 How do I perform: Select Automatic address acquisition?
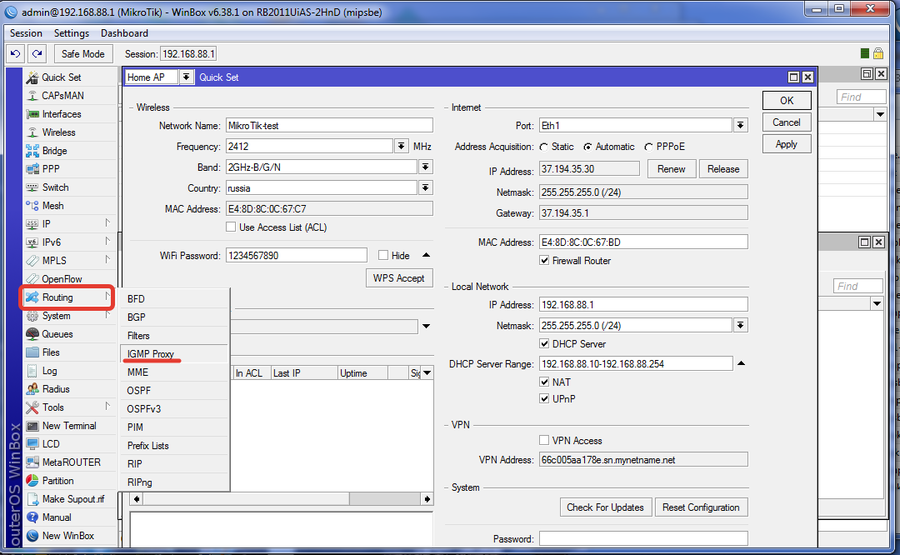[588, 147]
